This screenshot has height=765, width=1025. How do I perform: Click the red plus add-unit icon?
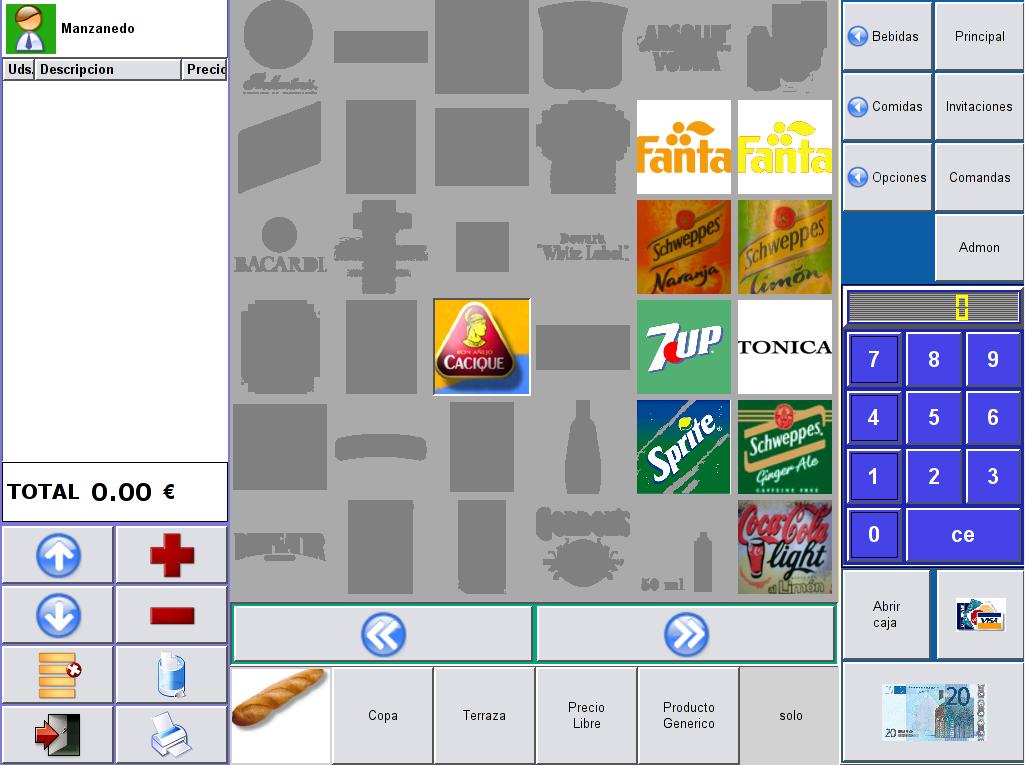click(x=172, y=555)
